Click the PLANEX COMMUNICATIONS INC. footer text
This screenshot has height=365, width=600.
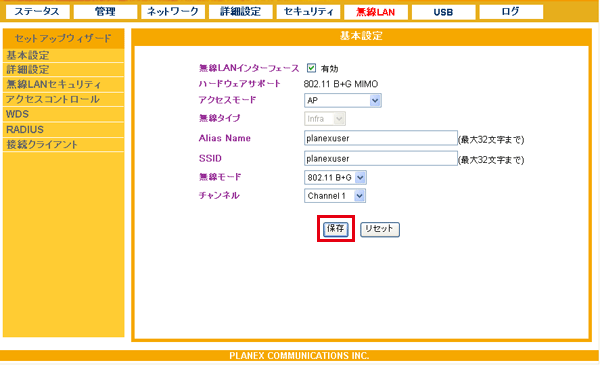pos(299,356)
